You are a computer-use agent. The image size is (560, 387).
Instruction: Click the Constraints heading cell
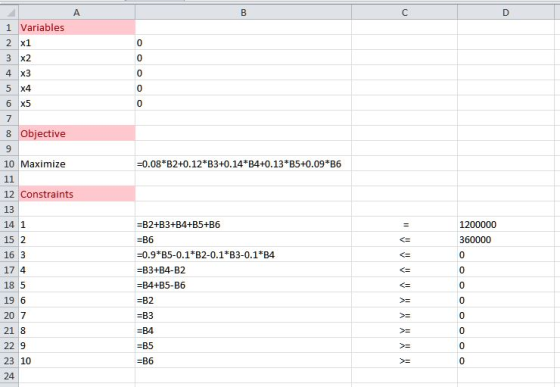point(77,194)
